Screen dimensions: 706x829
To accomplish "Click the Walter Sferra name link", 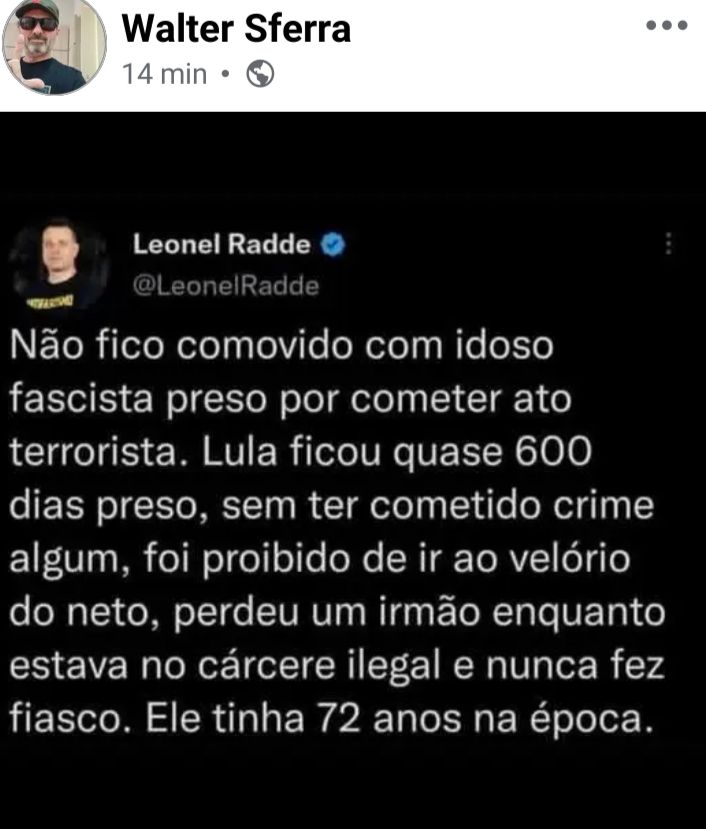I will pyautogui.click(x=236, y=28).
